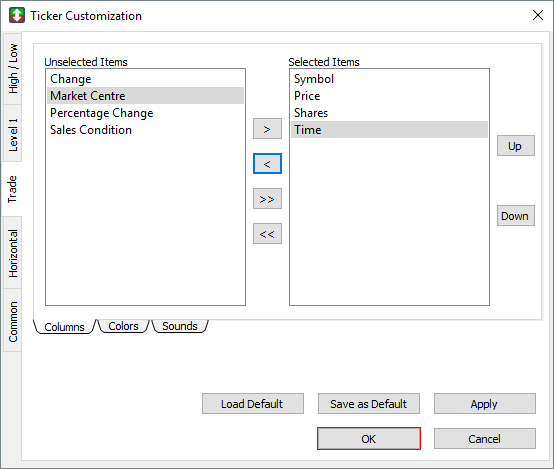Click Save as Default button
This screenshot has height=469, width=554.
click(369, 404)
